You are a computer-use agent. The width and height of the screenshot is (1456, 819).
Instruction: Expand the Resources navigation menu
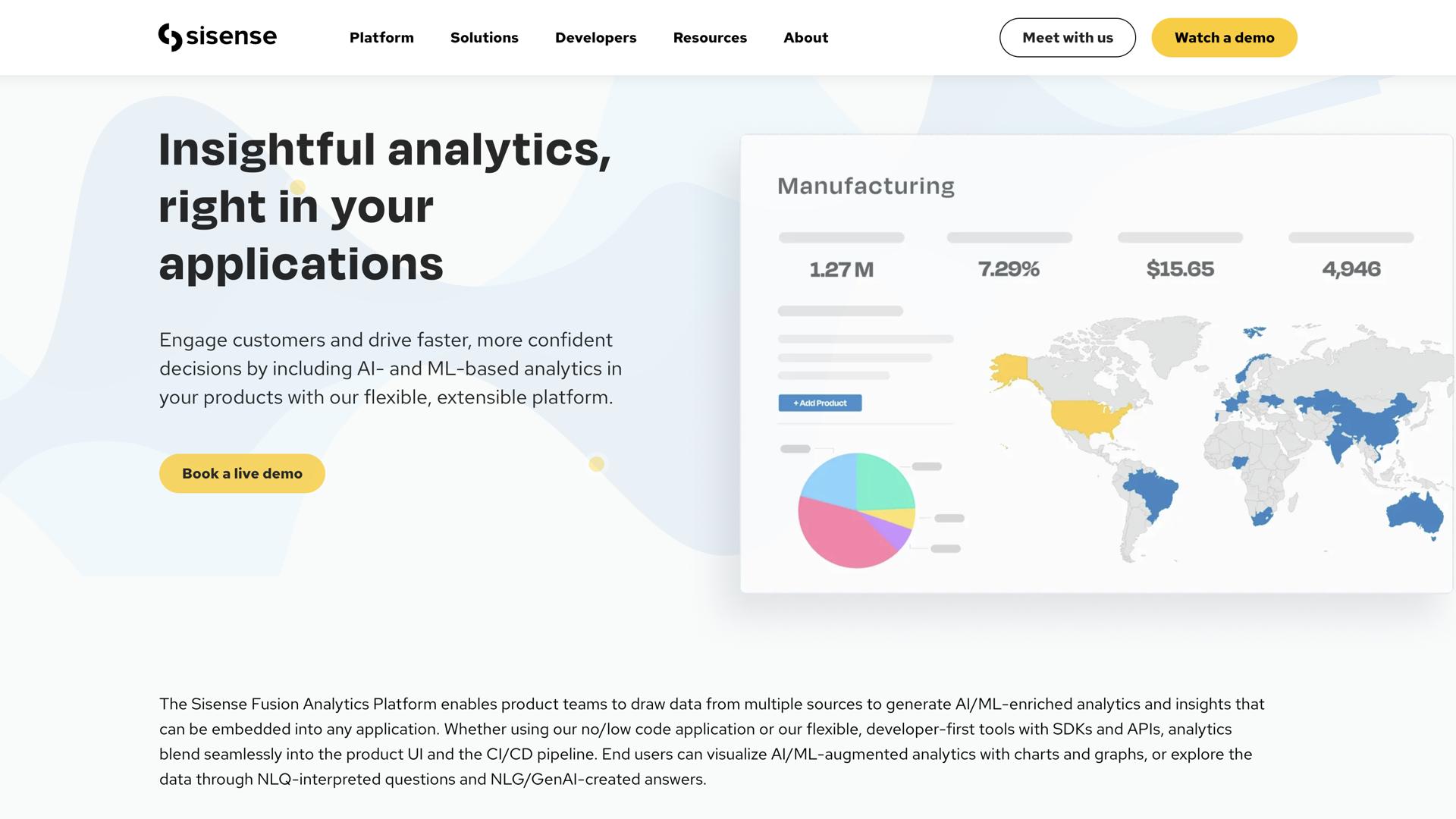coord(710,38)
